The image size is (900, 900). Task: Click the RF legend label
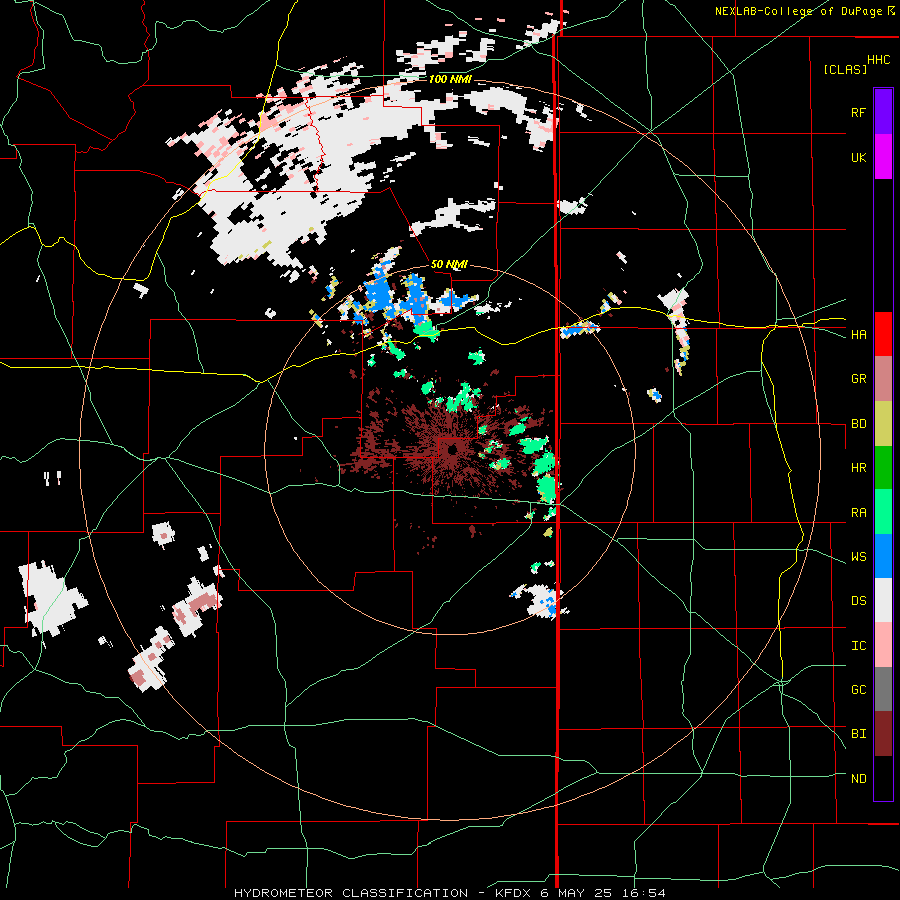point(858,112)
